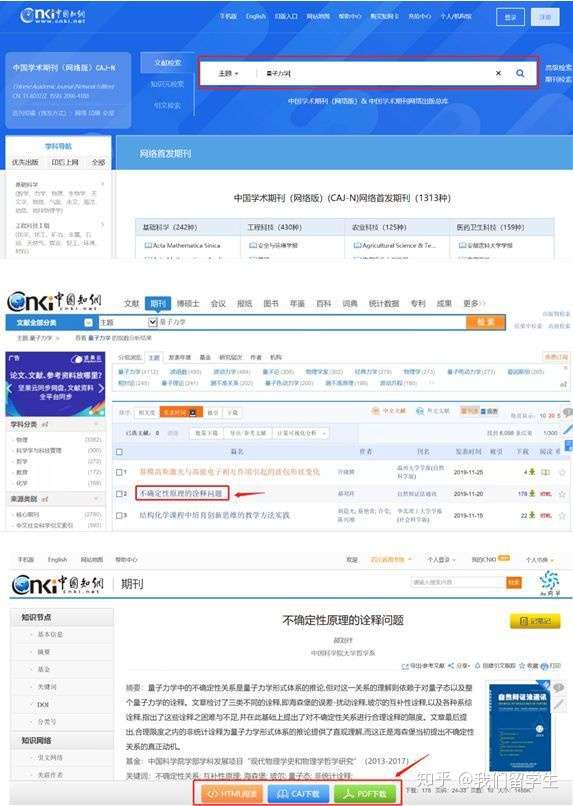Click the 基础科学 (242种) column header
Screen dimensions: 573x806
(170, 227)
